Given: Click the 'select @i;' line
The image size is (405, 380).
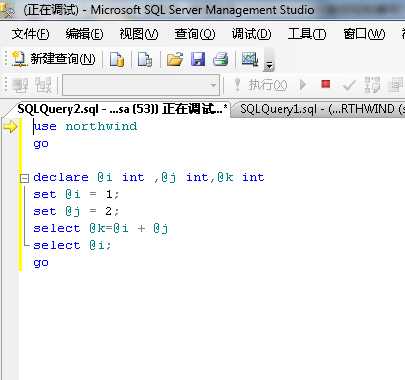Looking at the screenshot, I should point(72,245).
